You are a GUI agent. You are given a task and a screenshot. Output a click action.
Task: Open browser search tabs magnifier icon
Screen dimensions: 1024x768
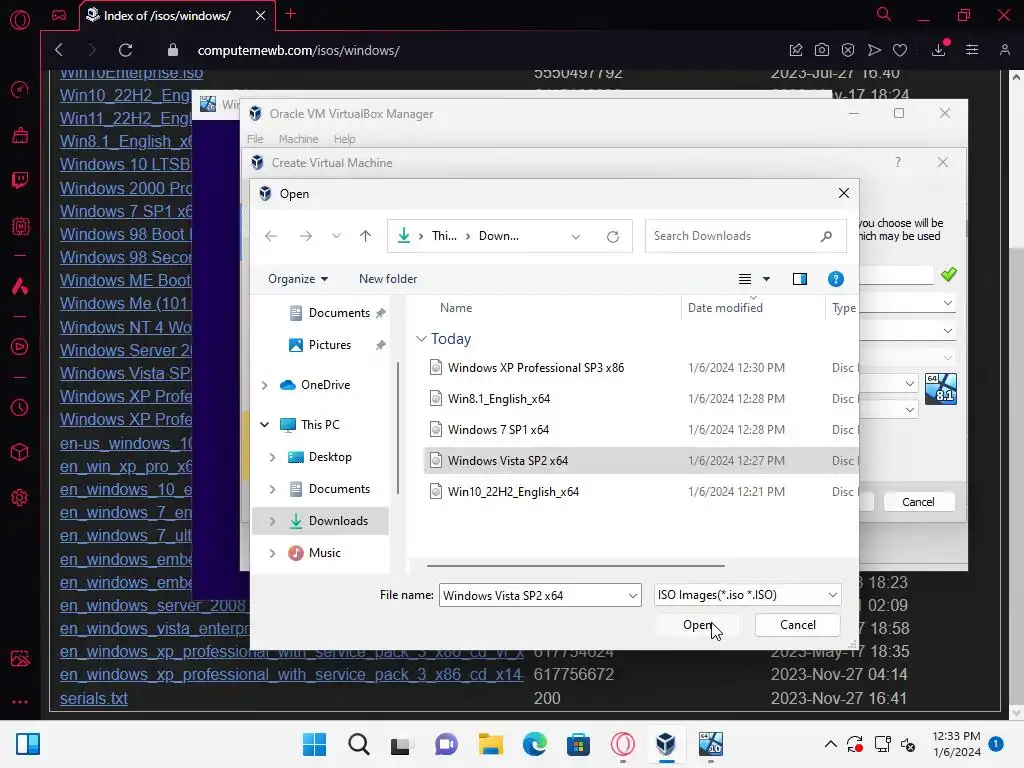point(884,14)
